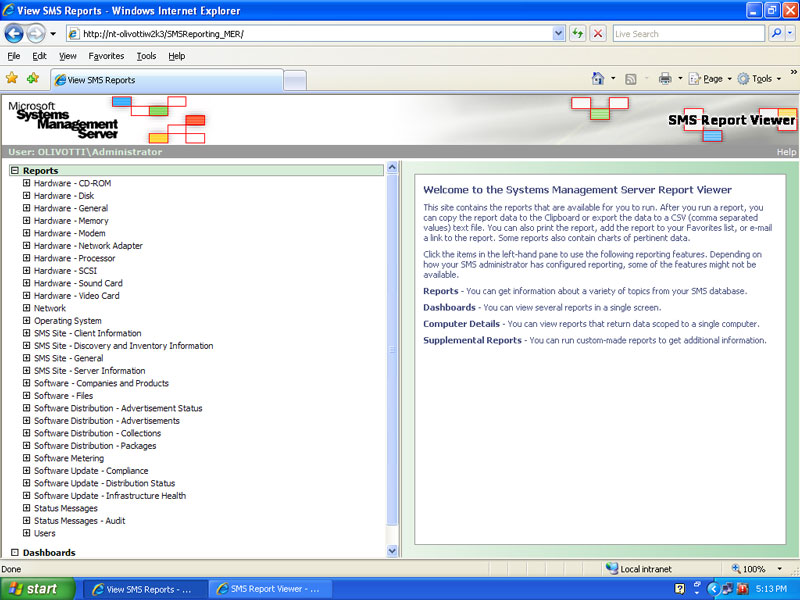Viewport: 800px width, 600px height.
Task: Expand the Dashboards section
Action: [15, 552]
